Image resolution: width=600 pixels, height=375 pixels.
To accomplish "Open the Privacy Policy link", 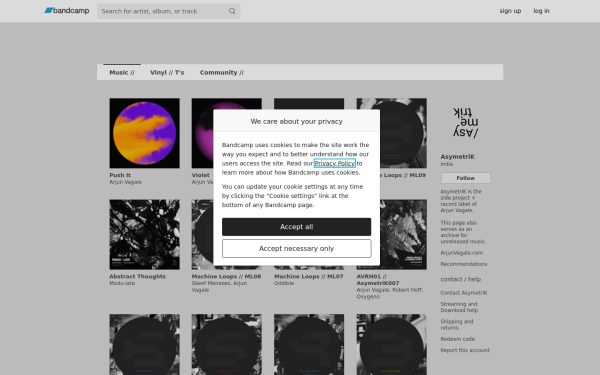I will (335, 163).
